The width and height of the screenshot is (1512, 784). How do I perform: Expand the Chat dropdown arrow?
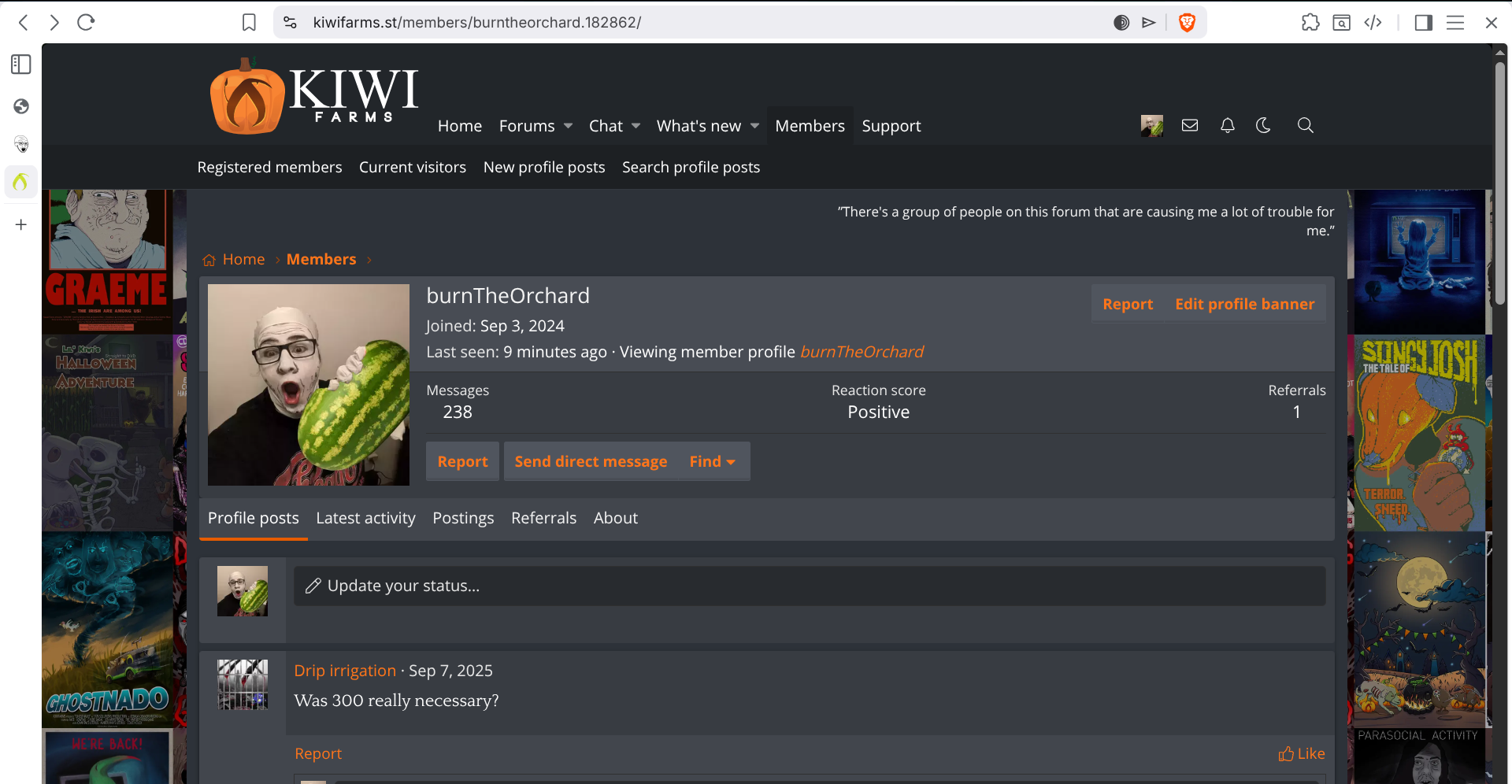(636, 126)
